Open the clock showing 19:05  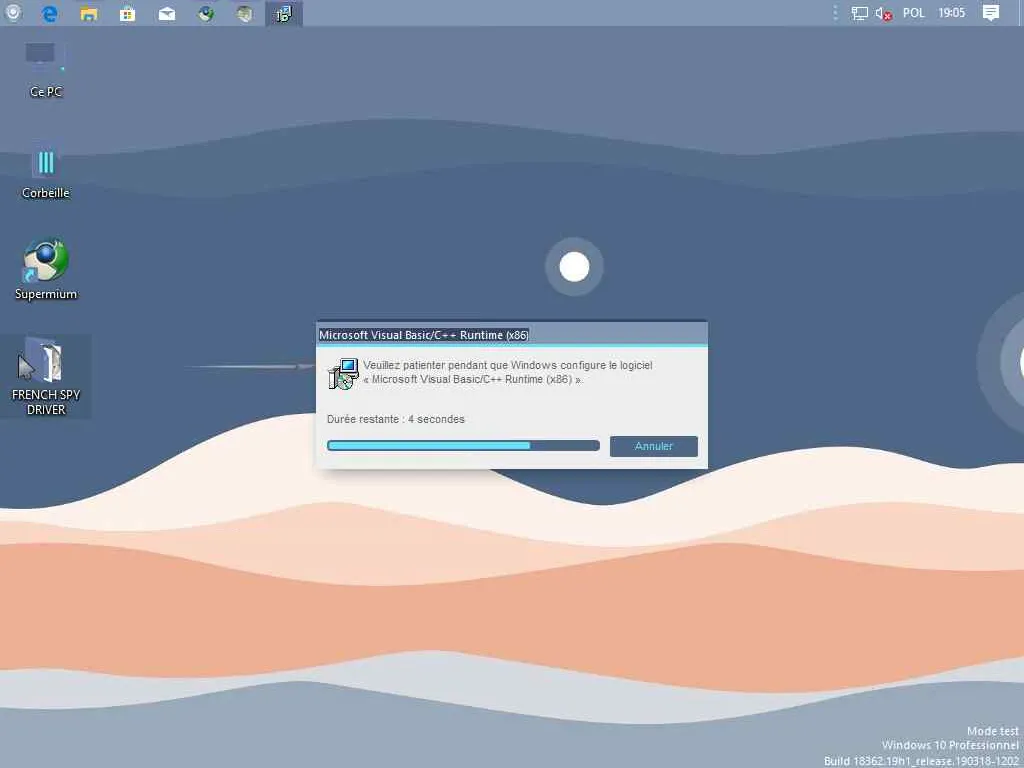952,13
